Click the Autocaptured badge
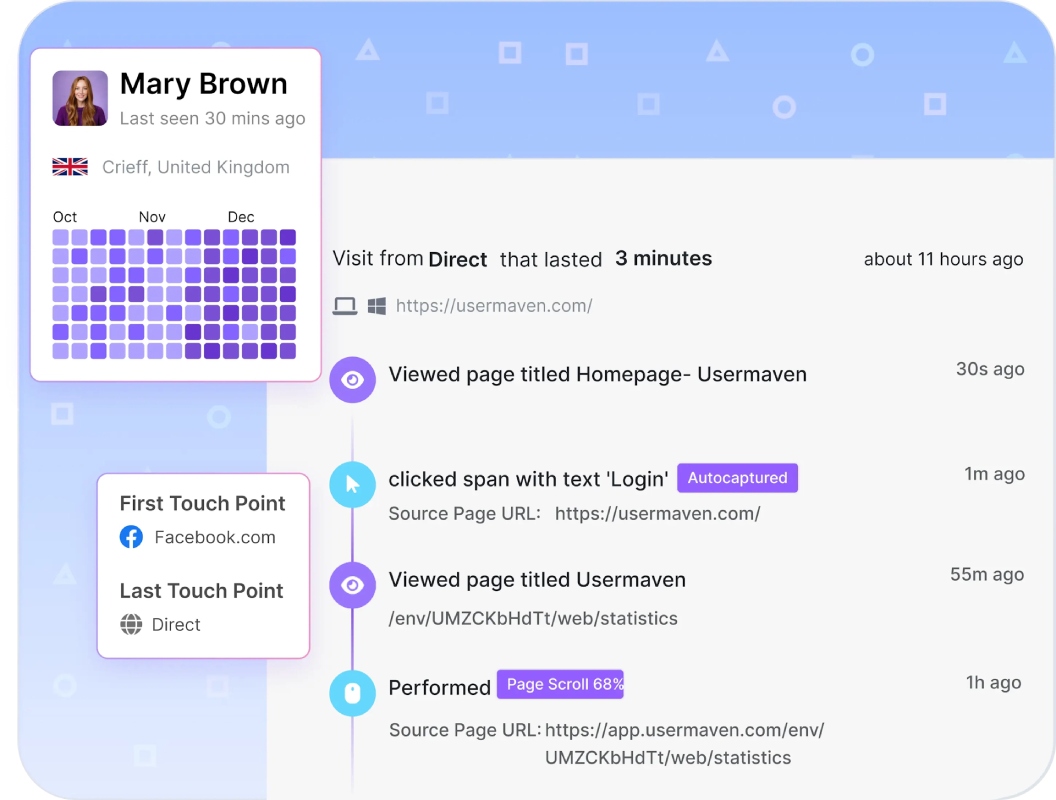This screenshot has width=1056, height=800. tap(737, 477)
